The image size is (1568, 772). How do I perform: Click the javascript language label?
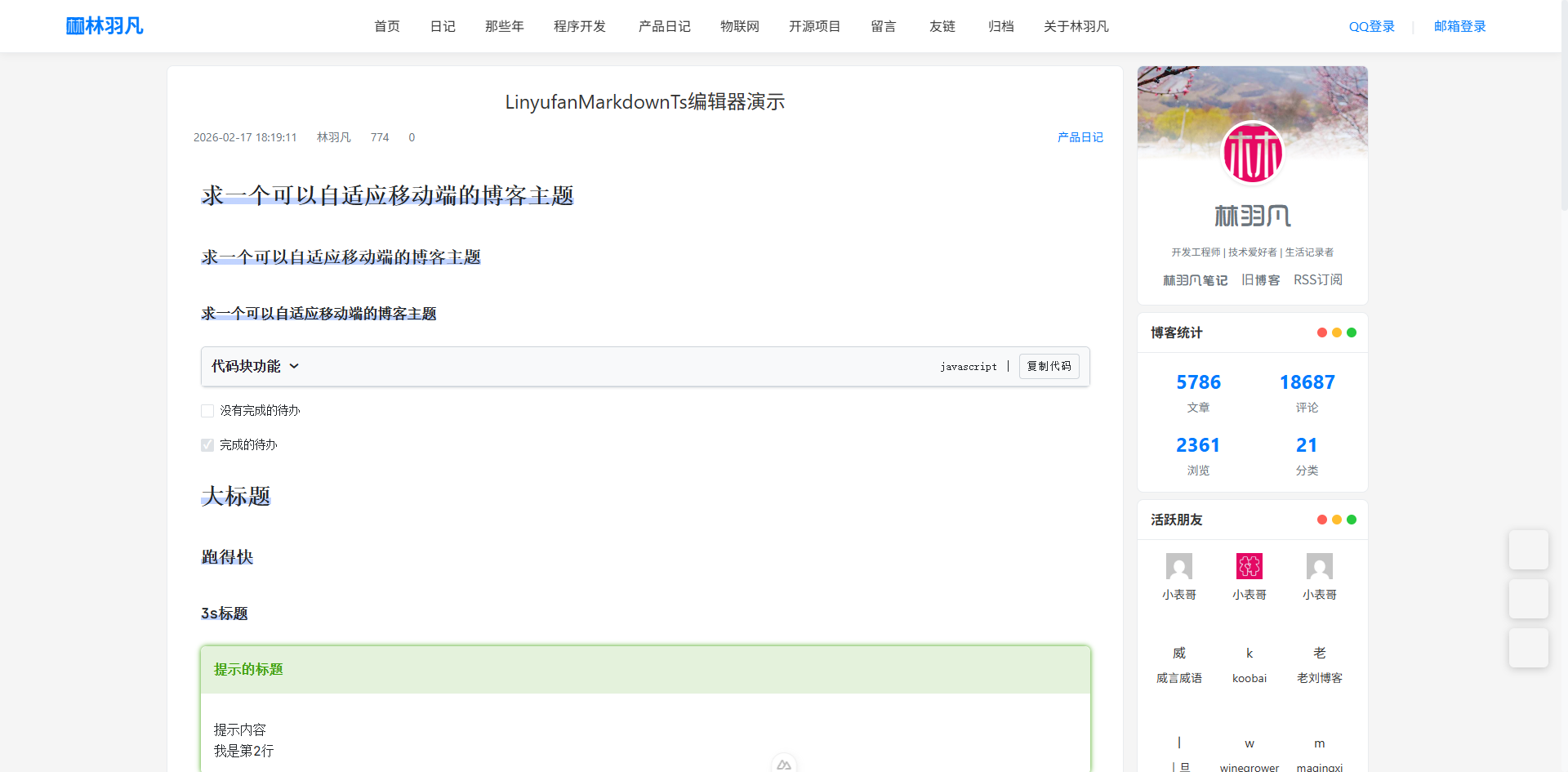coord(969,367)
